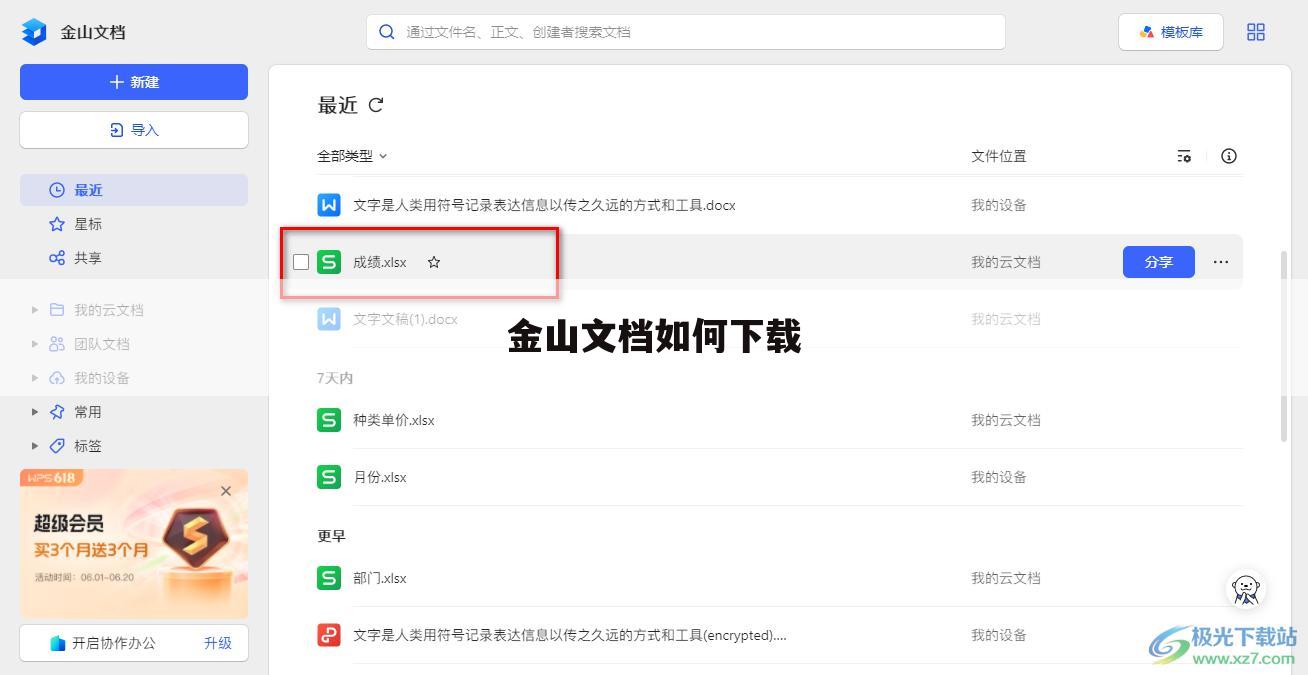The height and width of the screenshot is (675, 1308).
Task: Open file 月份.xlsx
Action: point(380,477)
